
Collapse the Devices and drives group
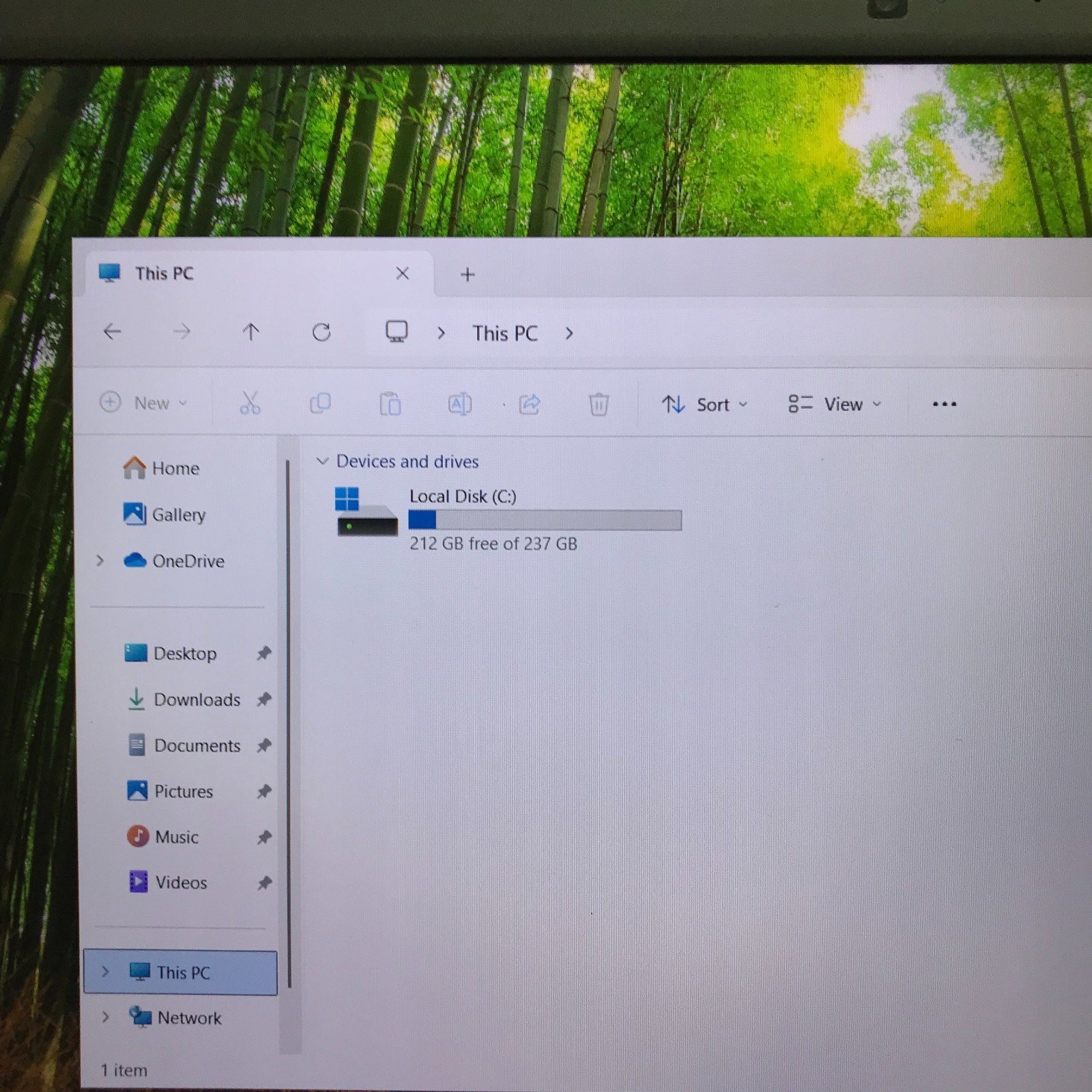(322, 461)
